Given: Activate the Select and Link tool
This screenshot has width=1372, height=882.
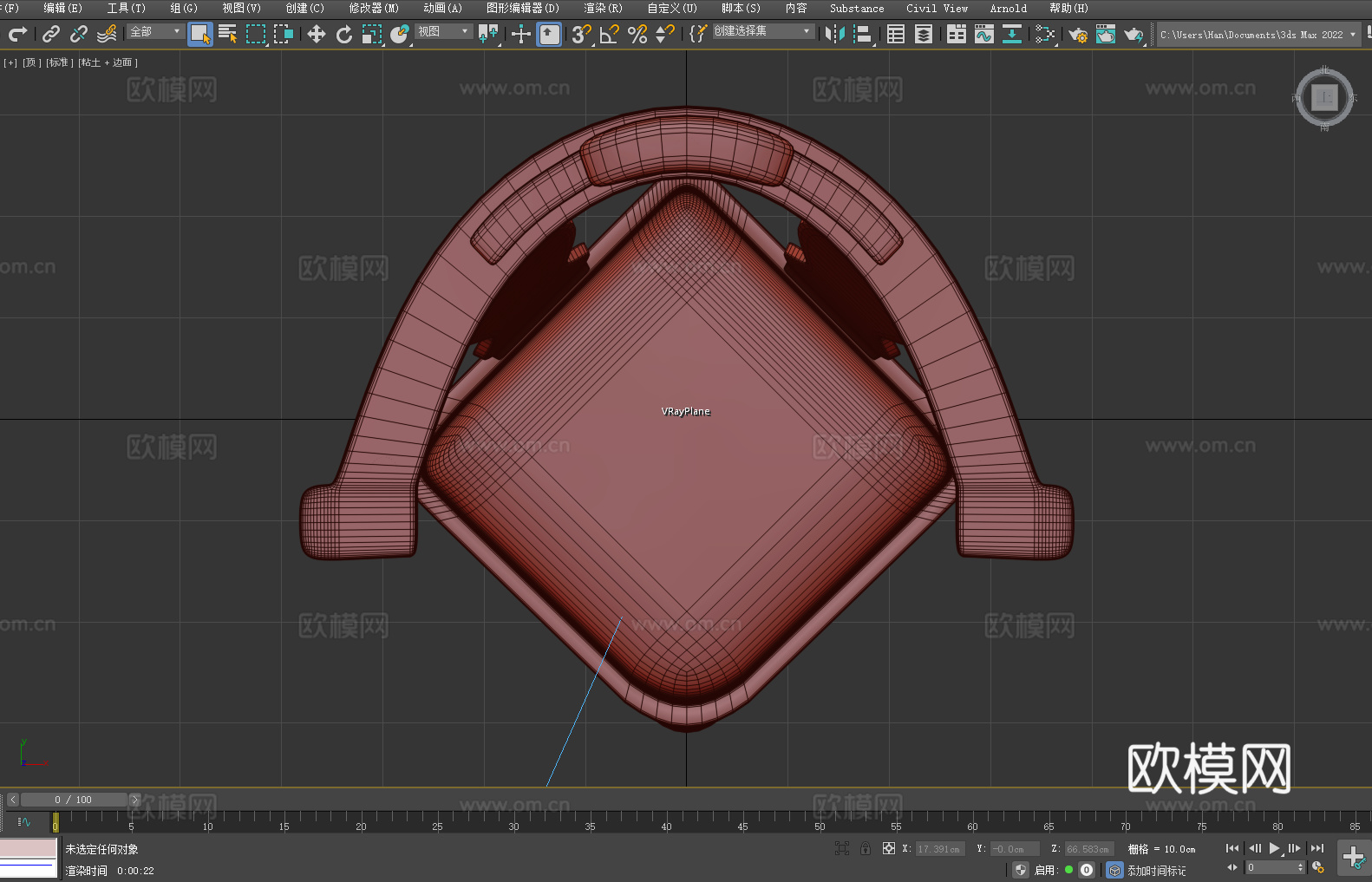Looking at the screenshot, I should coord(51,34).
